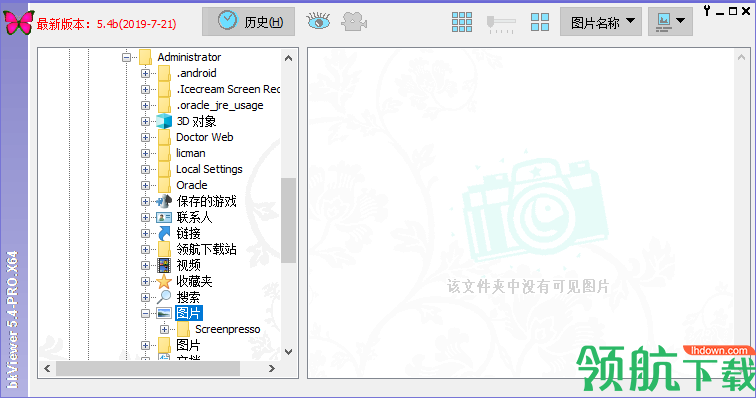Click the tree vertical scrollbar thumb

point(288,220)
